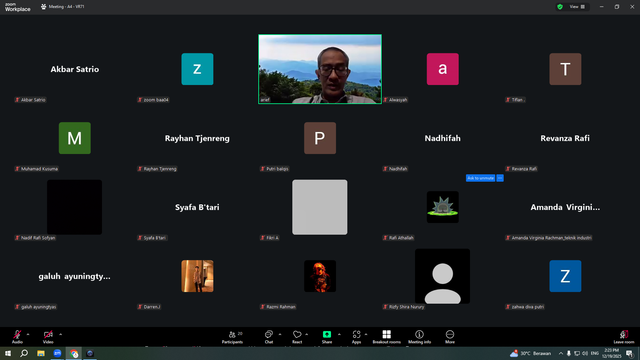Open the Chat panel
Viewport: 640px width, 360px height.
point(269,337)
